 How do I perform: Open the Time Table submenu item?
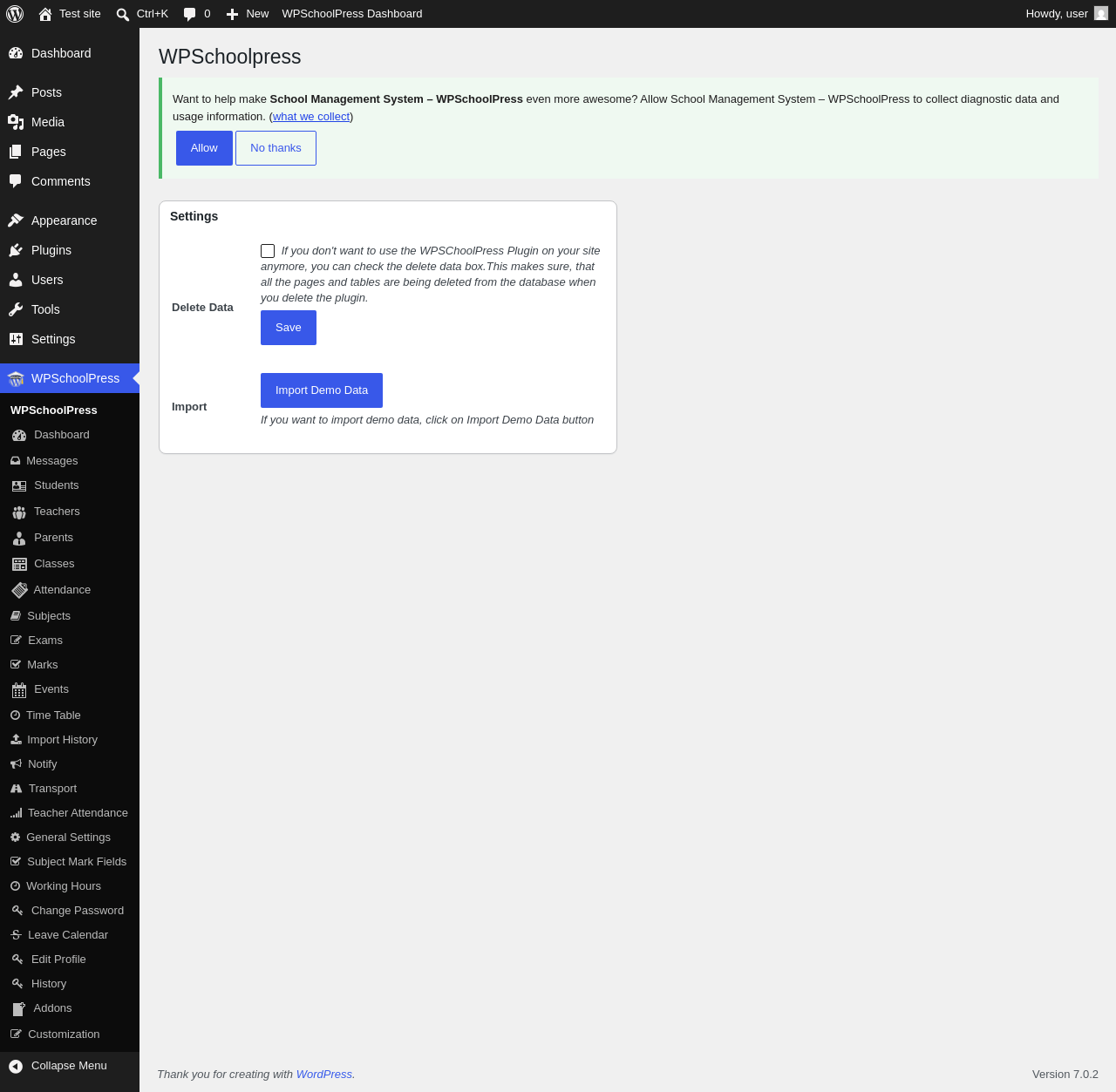pyautogui.click(x=70, y=715)
